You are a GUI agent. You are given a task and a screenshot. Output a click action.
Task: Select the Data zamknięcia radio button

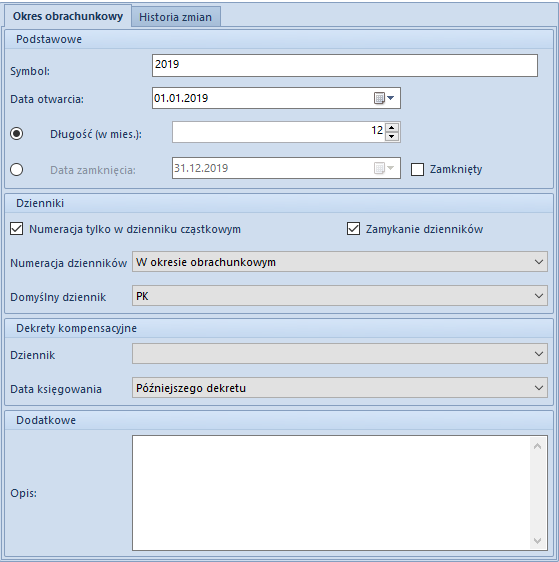tap(16, 169)
